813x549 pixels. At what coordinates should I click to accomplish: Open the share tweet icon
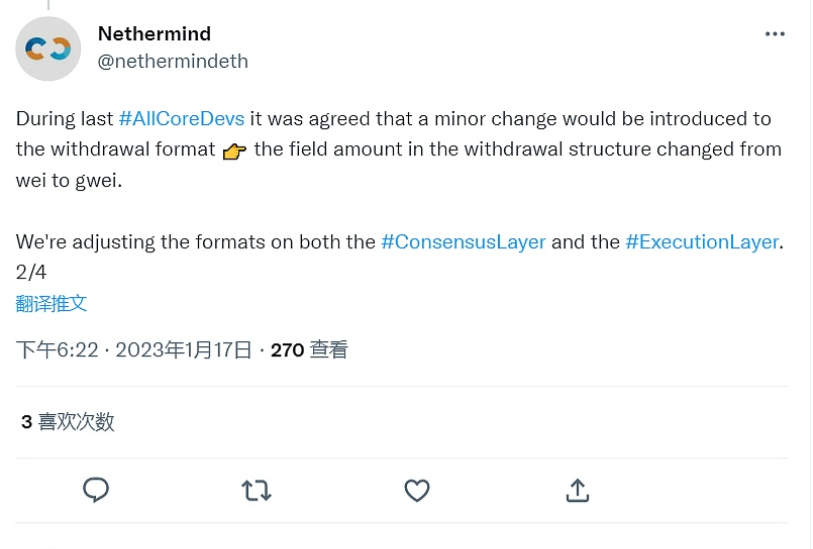pos(577,490)
